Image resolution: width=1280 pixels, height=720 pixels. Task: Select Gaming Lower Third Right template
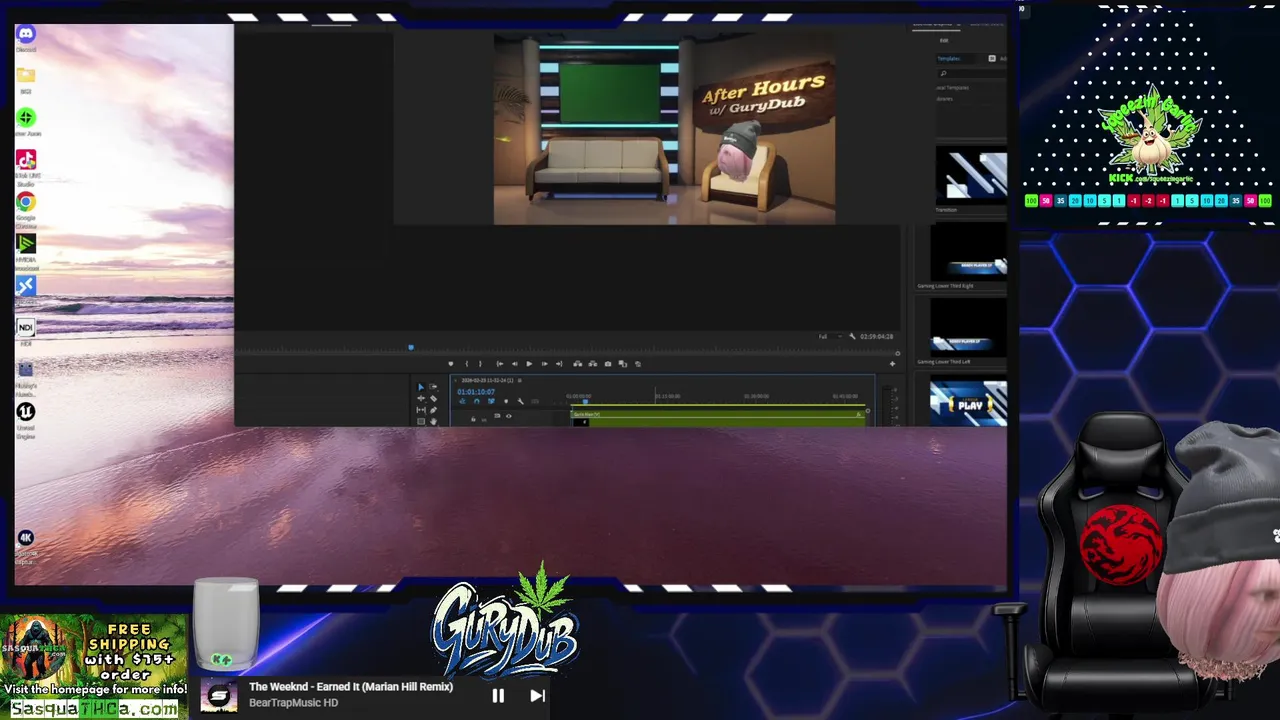[968, 251]
